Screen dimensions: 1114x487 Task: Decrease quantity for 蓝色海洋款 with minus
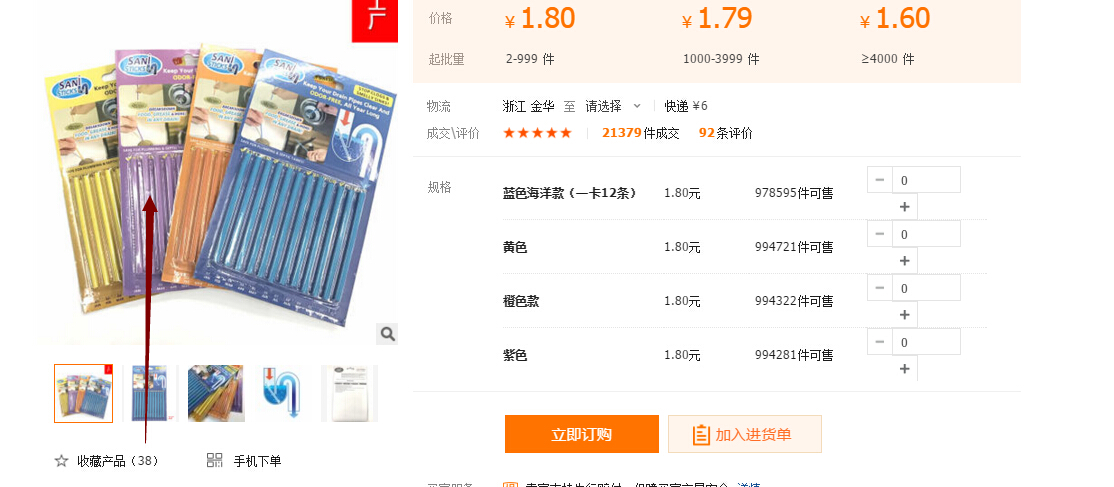880,180
